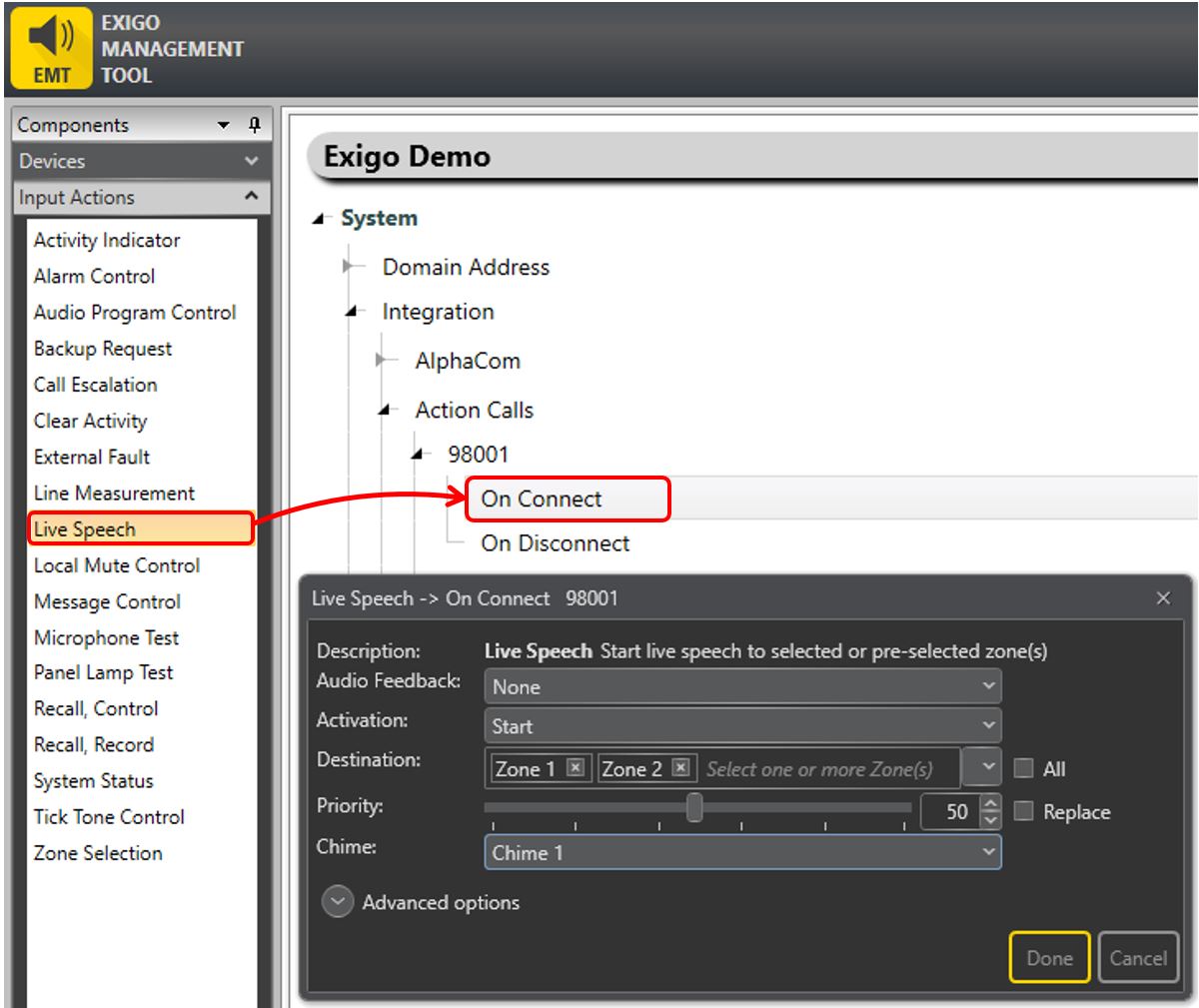Open Components panel dropdown arrow

(x=224, y=125)
